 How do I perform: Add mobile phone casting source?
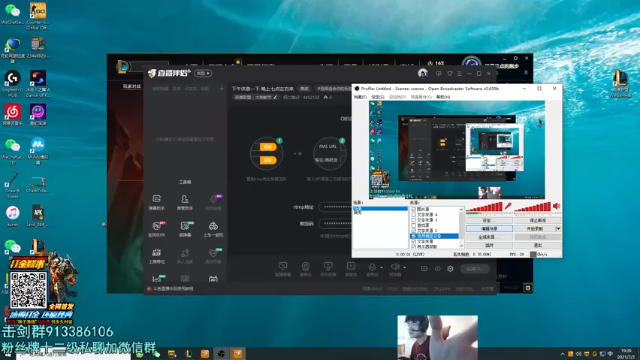click(x=328, y=269)
